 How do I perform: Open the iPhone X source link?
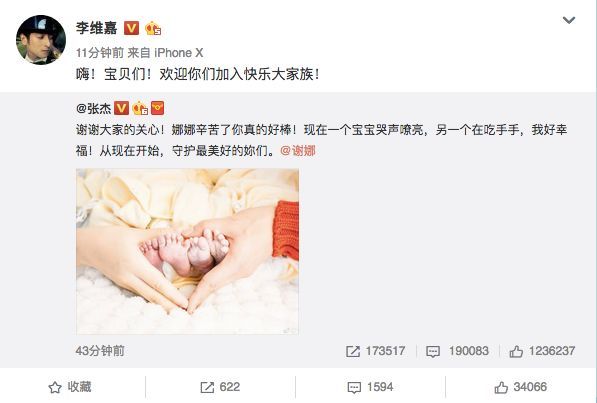(x=179, y=53)
